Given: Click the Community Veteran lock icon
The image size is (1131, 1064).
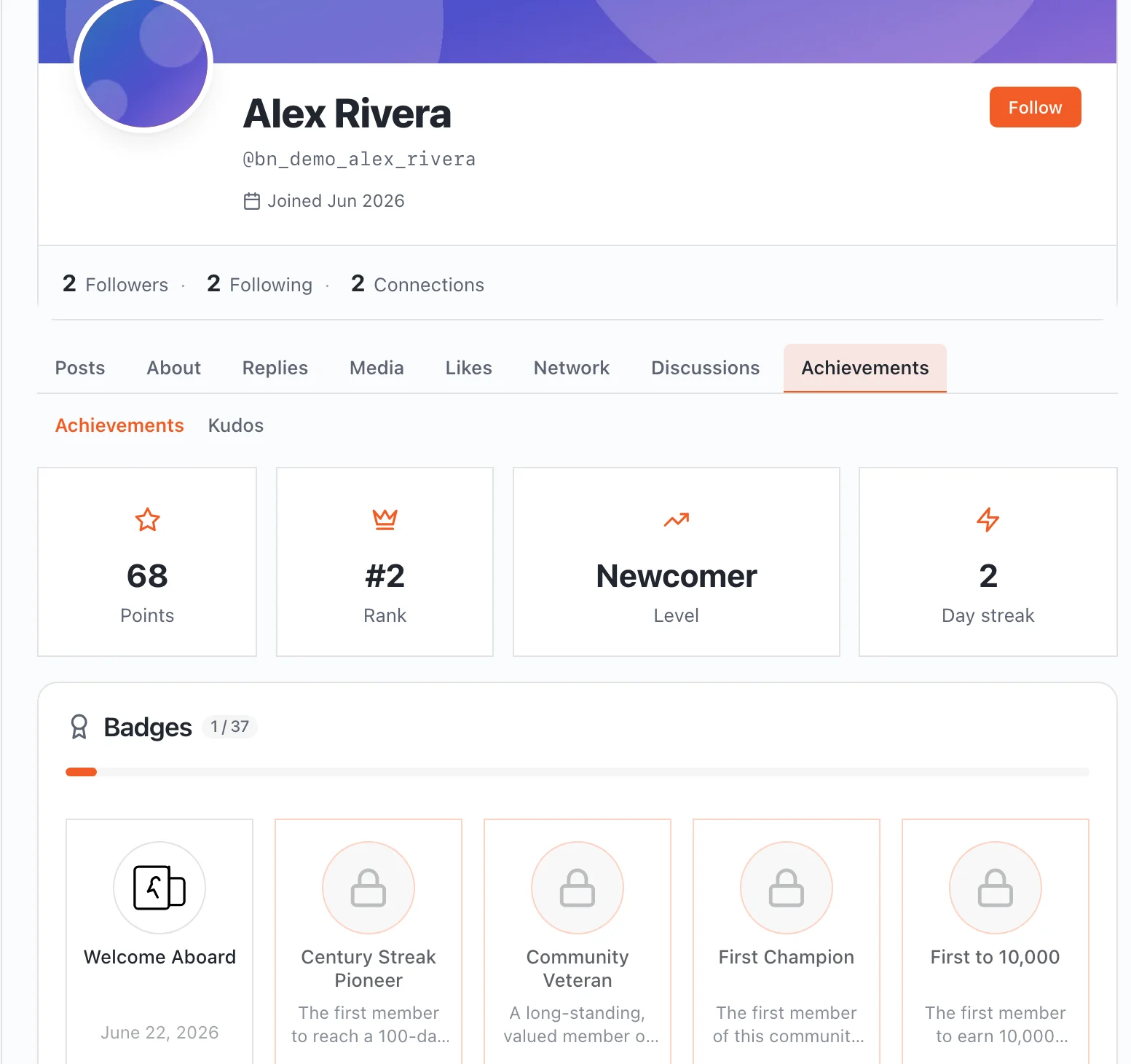Looking at the screenshot, I should coord(578,888).
